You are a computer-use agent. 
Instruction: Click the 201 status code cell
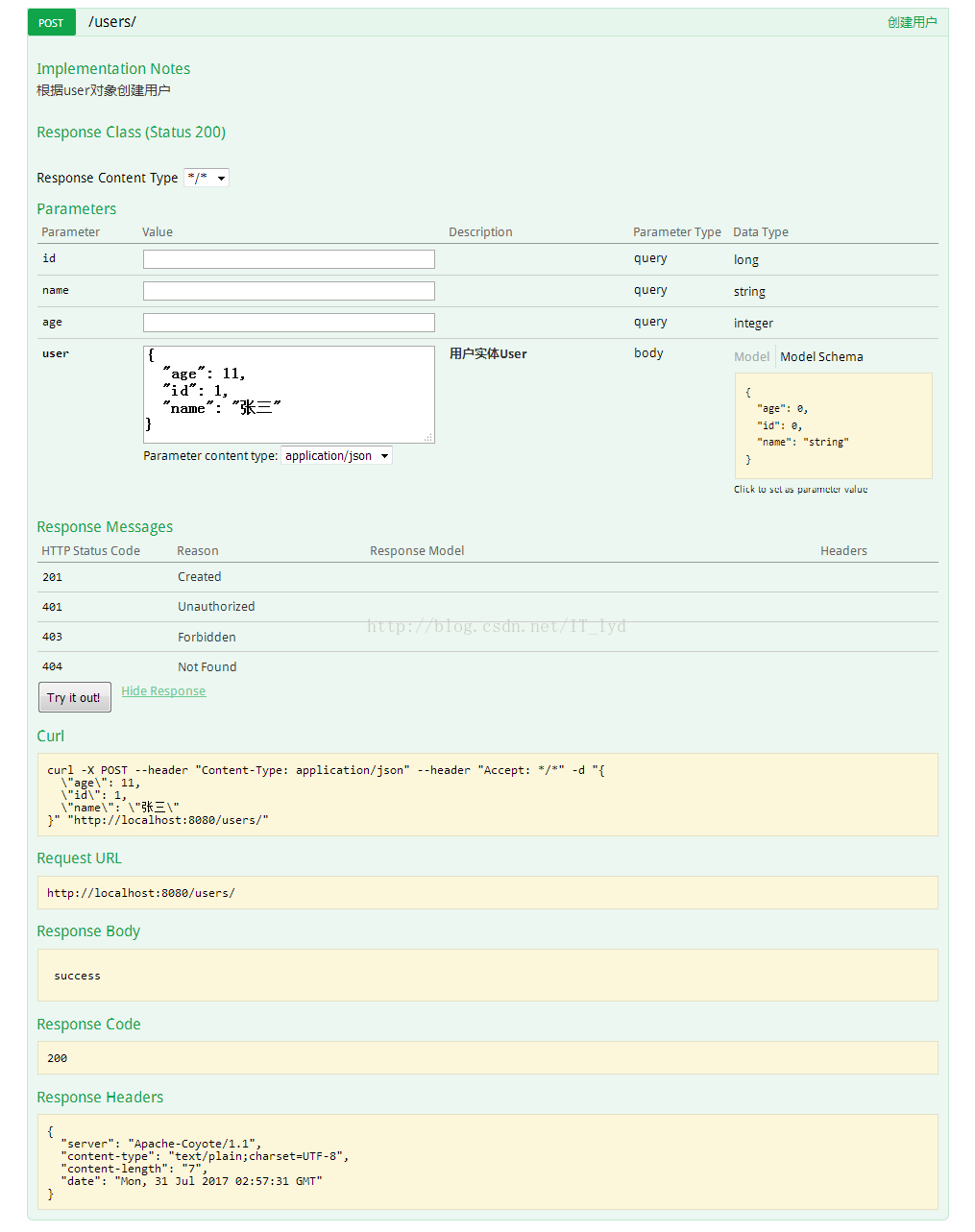[52, 577]
